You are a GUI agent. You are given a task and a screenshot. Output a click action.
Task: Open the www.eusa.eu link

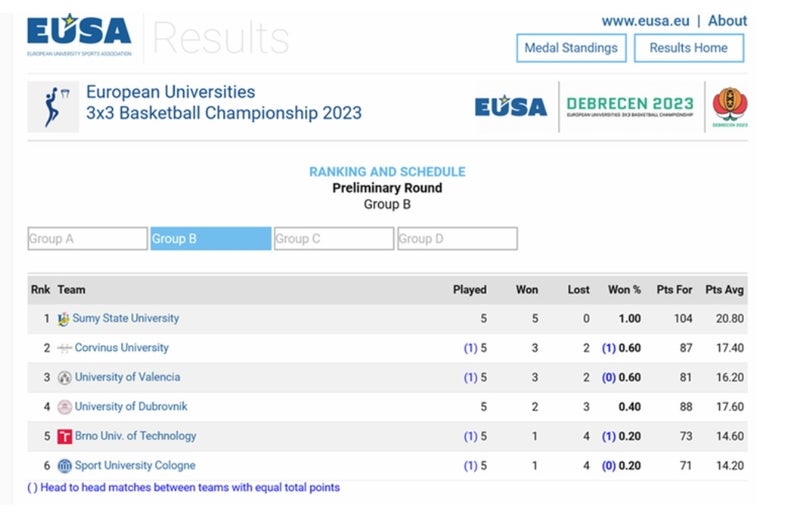point(645,21)
